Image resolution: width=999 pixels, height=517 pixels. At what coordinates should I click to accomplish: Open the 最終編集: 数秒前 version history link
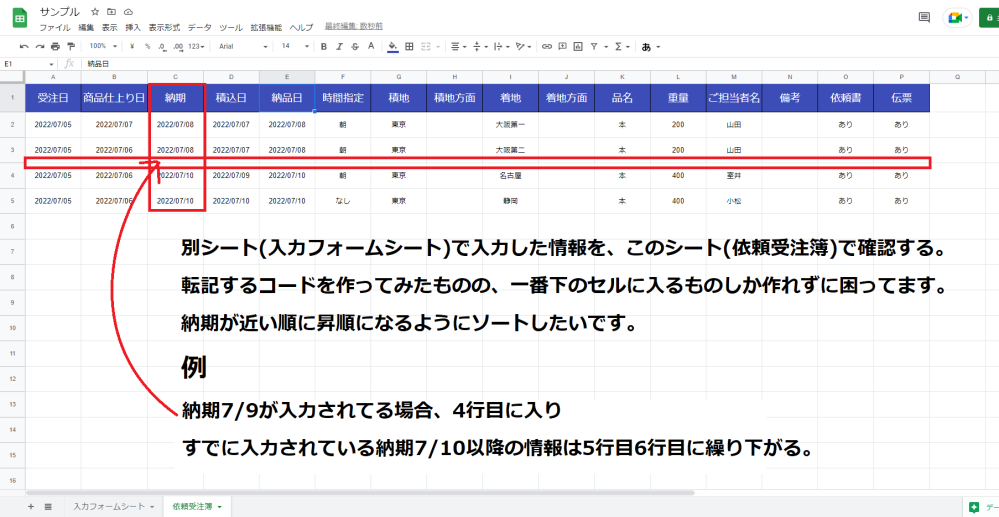click(x=354, y=27)
